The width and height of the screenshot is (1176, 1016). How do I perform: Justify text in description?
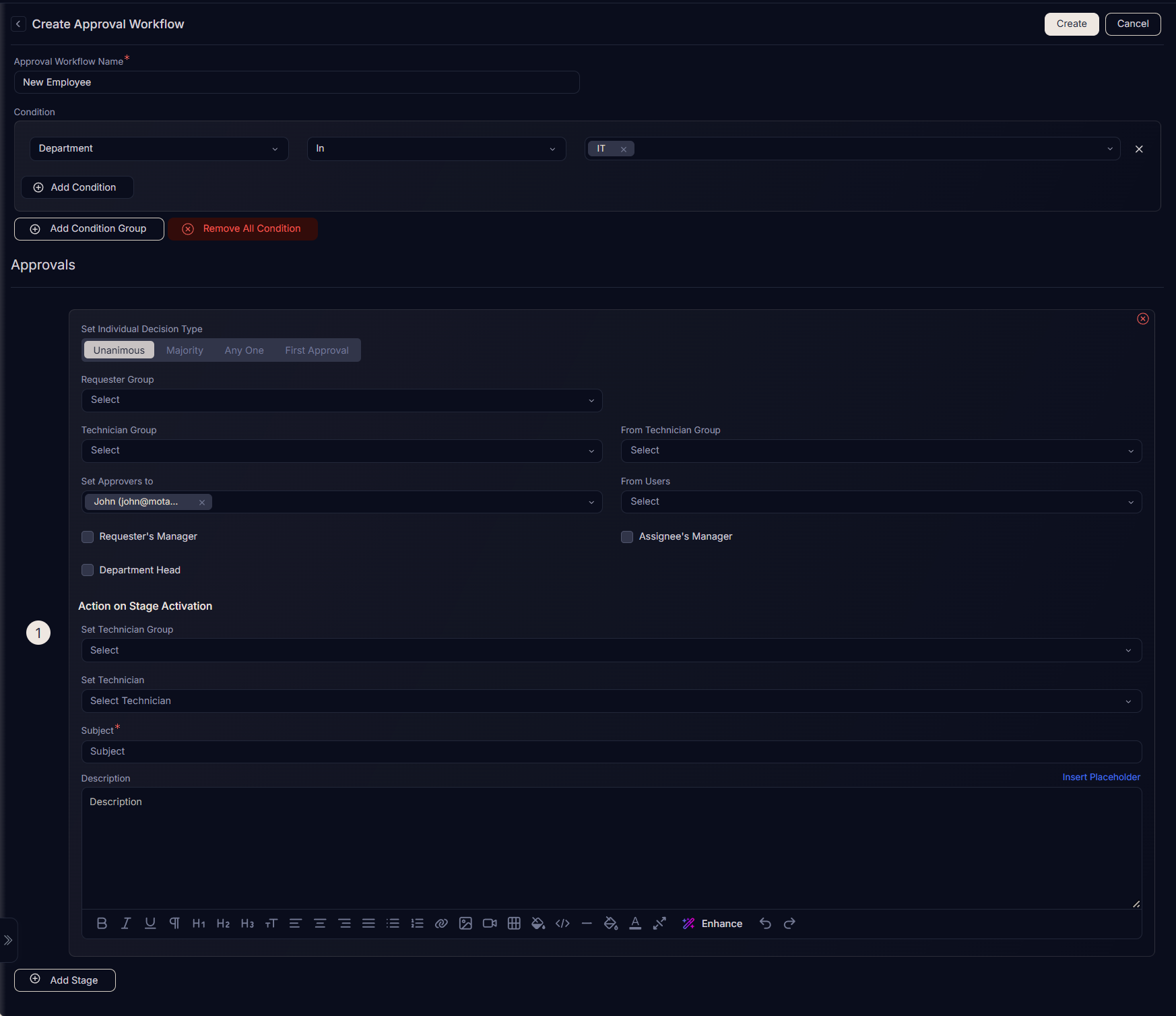pyautogui.click(x=368, y=924)
